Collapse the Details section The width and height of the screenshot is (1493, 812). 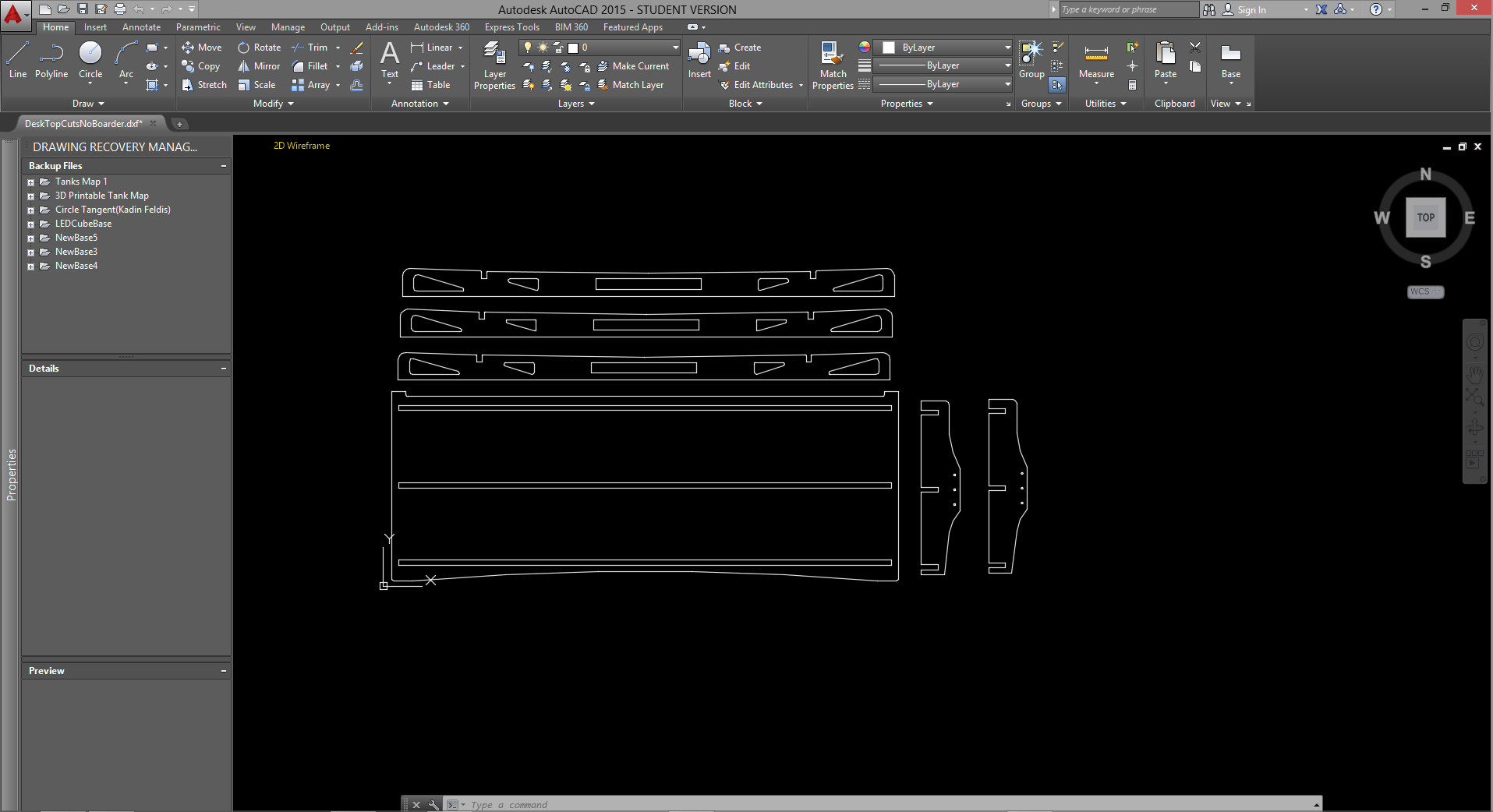[224, 369]
